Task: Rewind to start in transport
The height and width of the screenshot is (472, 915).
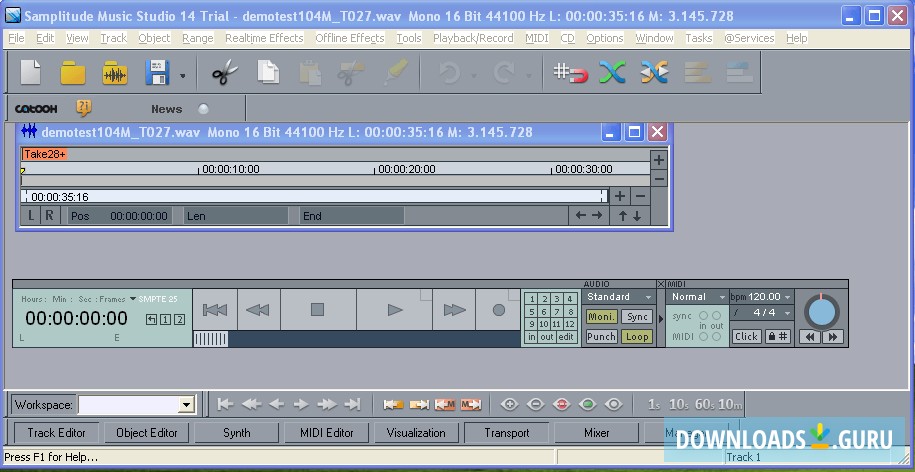Action: 215,310
